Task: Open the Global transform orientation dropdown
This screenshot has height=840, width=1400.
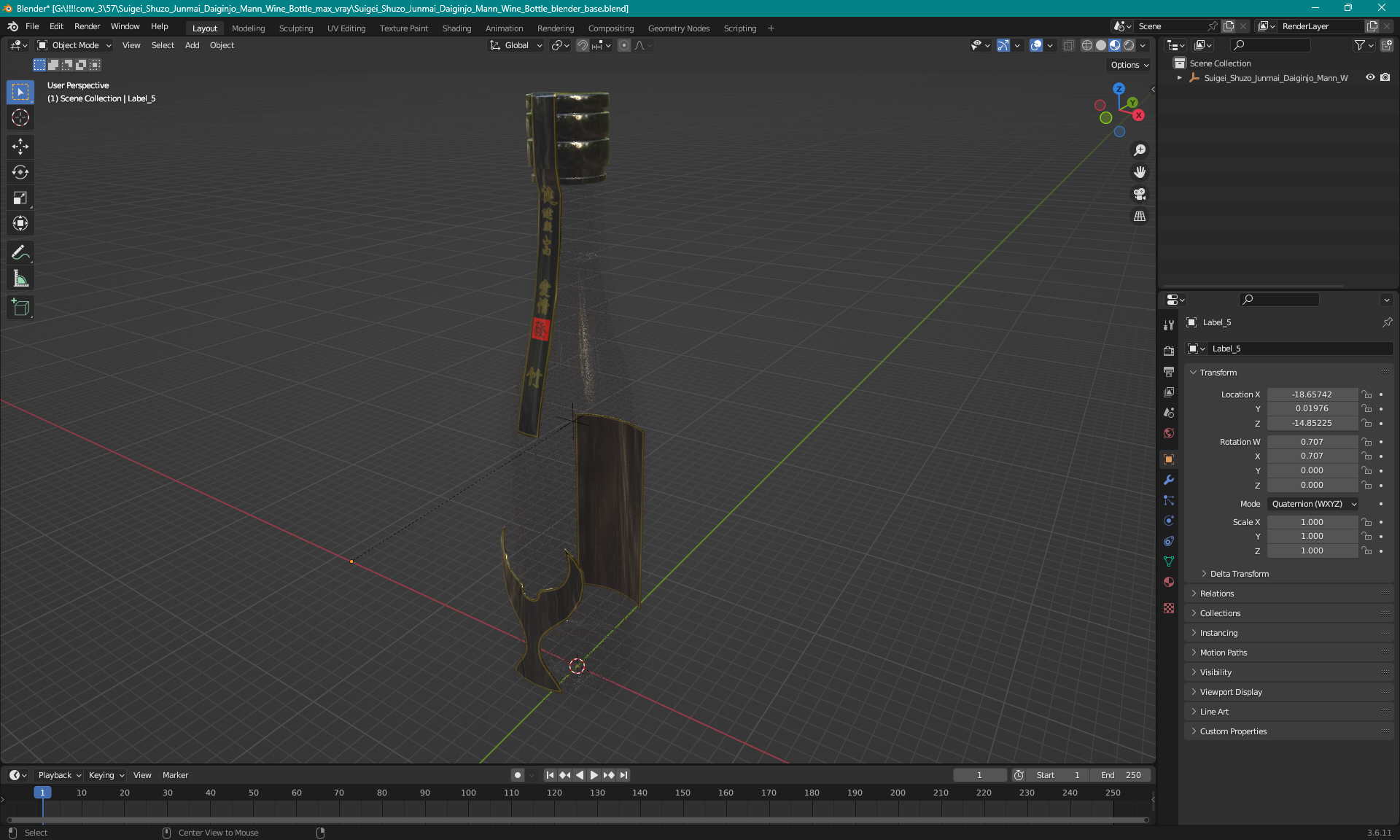Action: coord(516,45)
